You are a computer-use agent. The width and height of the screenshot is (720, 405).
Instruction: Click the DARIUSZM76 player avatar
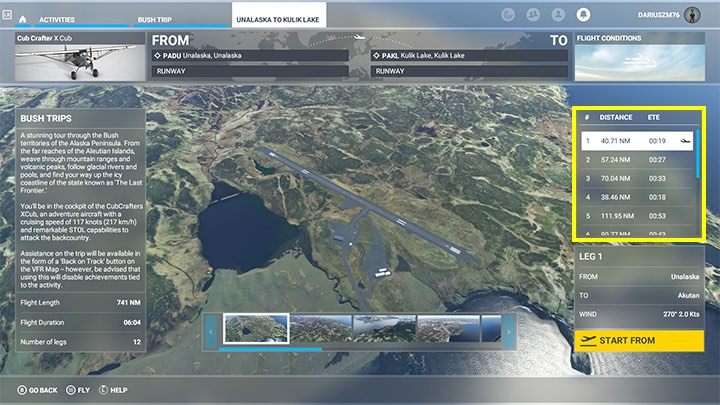click(x=692, y=15)
